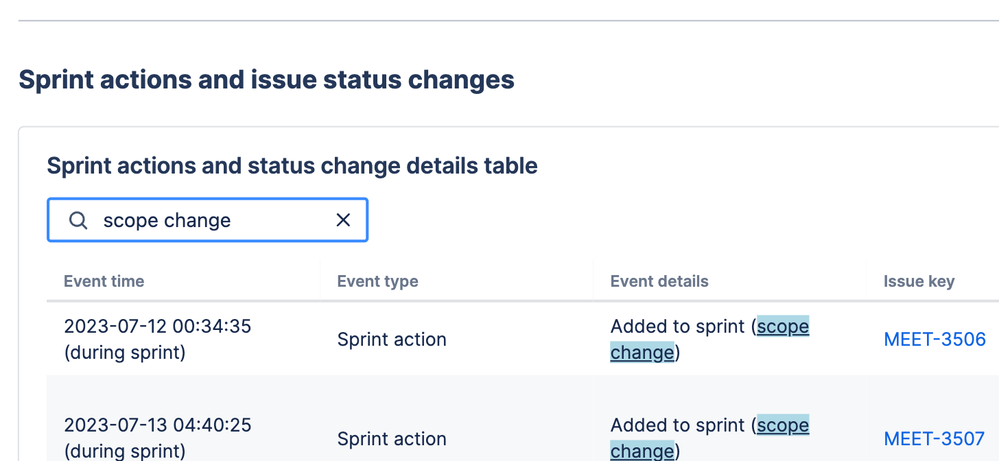Click highlighted "scope" in the MEET-3507 row

[783, 425]
